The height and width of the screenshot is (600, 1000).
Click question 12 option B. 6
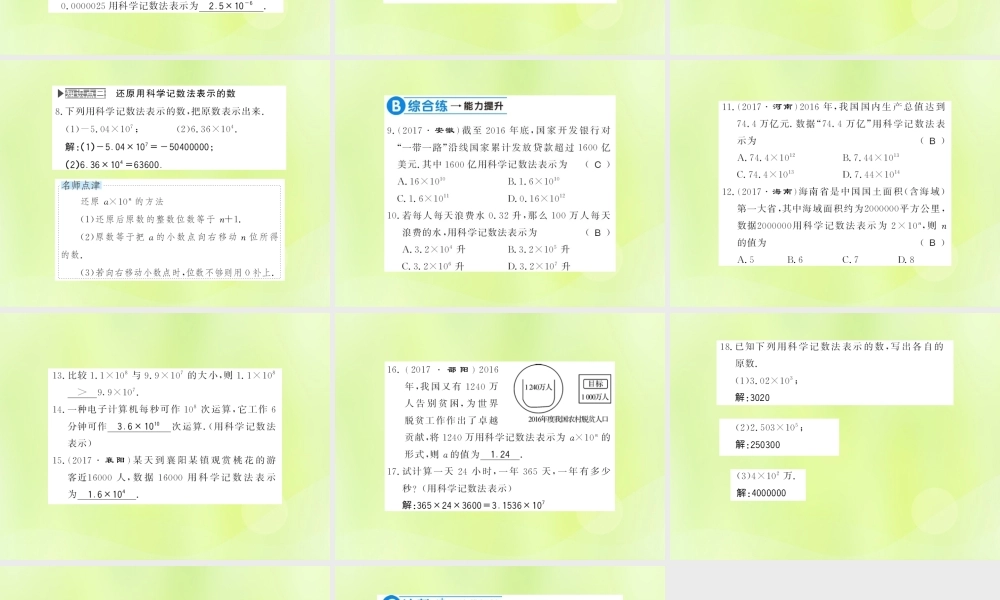click(795, 260)
